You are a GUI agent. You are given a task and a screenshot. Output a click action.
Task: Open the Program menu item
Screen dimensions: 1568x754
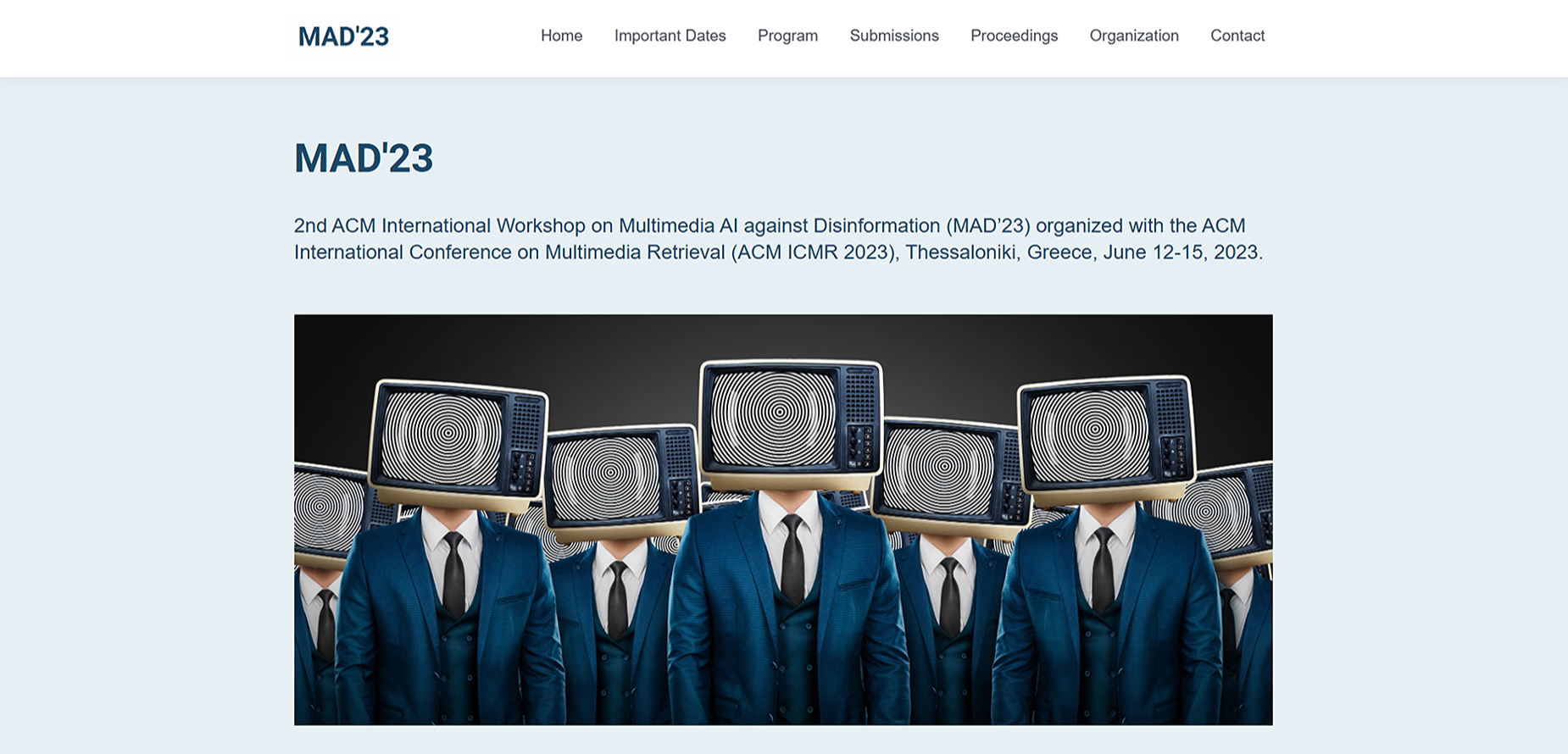click(x=787, y=36)
